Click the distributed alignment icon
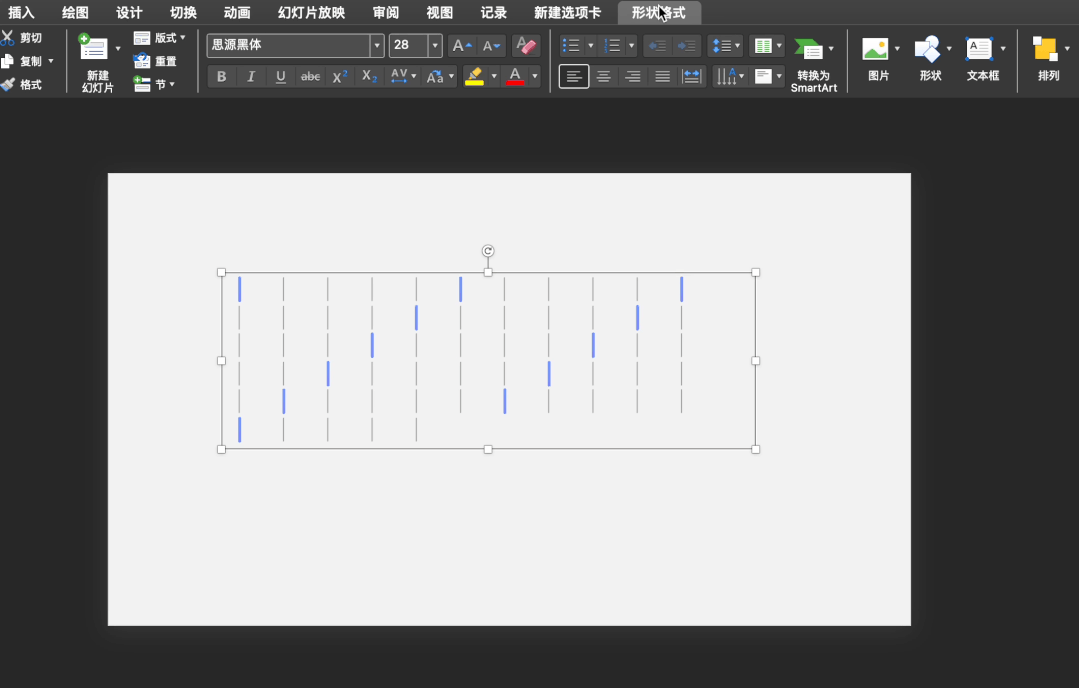Screen dimensions: 1079x688 pos(692,76)
